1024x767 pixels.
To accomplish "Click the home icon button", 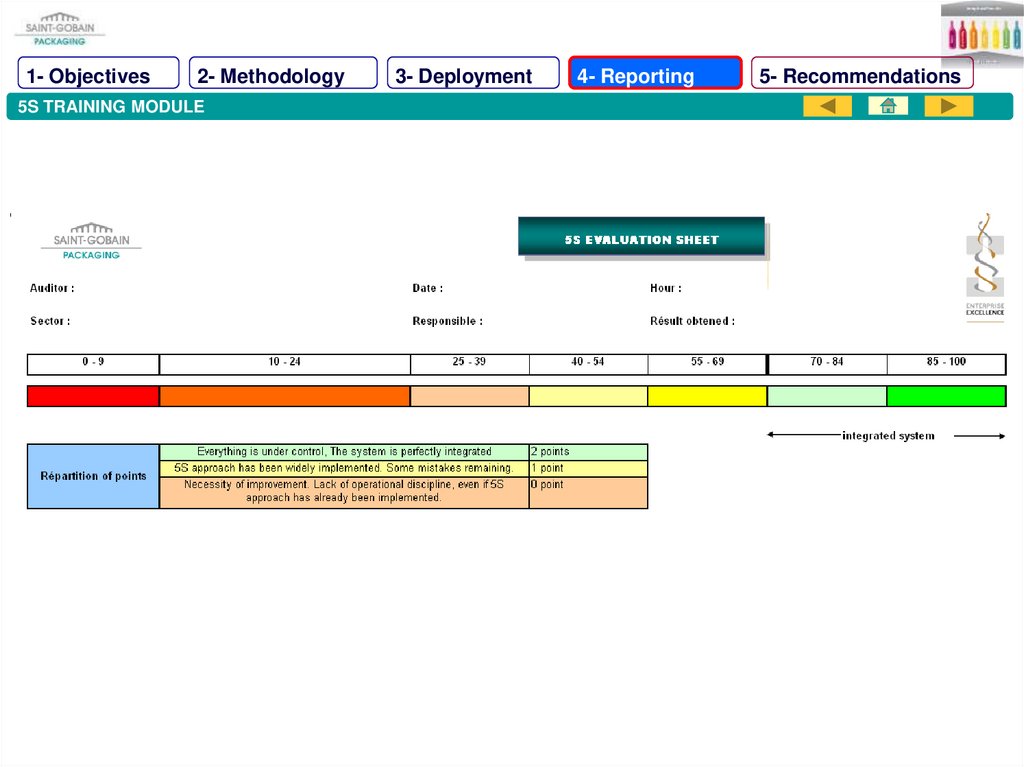I will [x=887, y=106].
